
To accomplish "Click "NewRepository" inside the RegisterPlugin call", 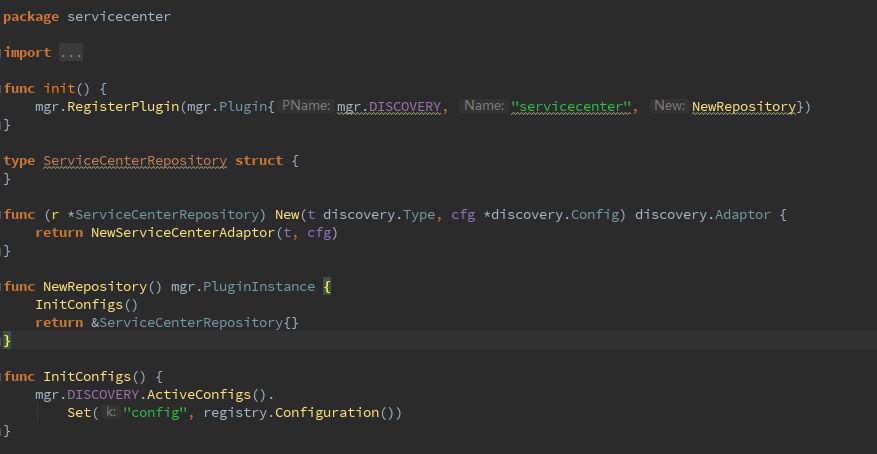I will 744,106.
